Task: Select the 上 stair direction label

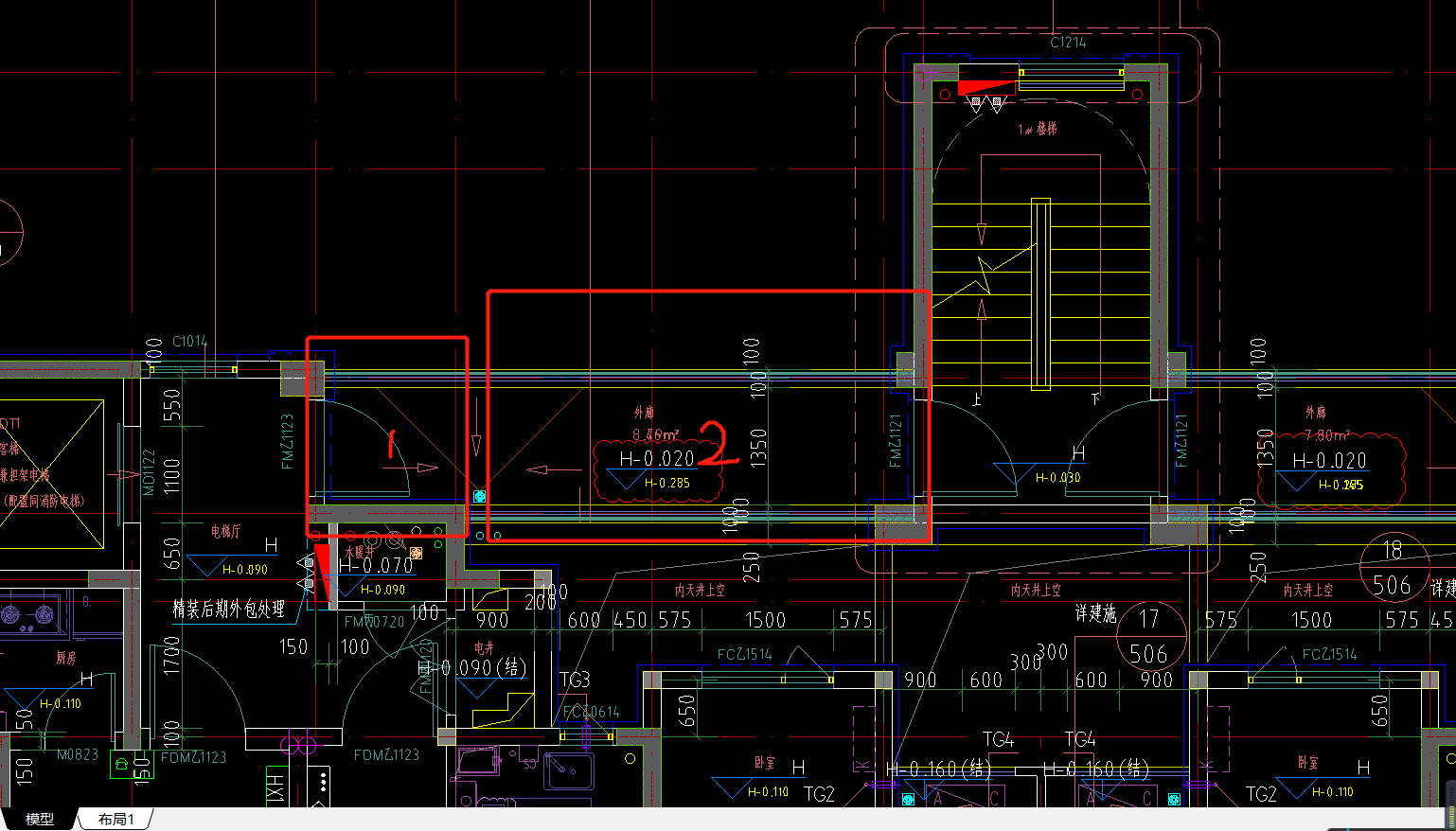Action: coord(977,400)
